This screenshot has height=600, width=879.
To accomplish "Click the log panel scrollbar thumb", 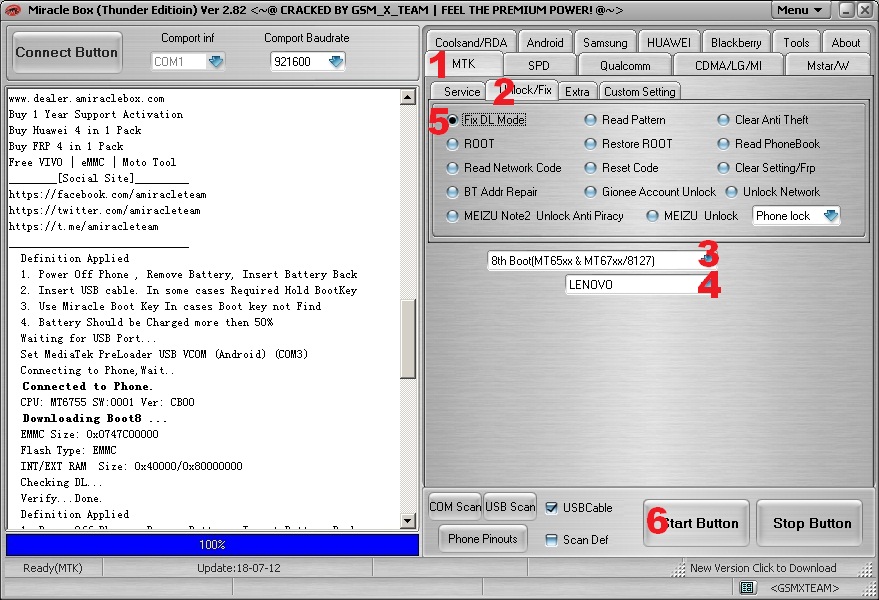I will tap(408, 339).
